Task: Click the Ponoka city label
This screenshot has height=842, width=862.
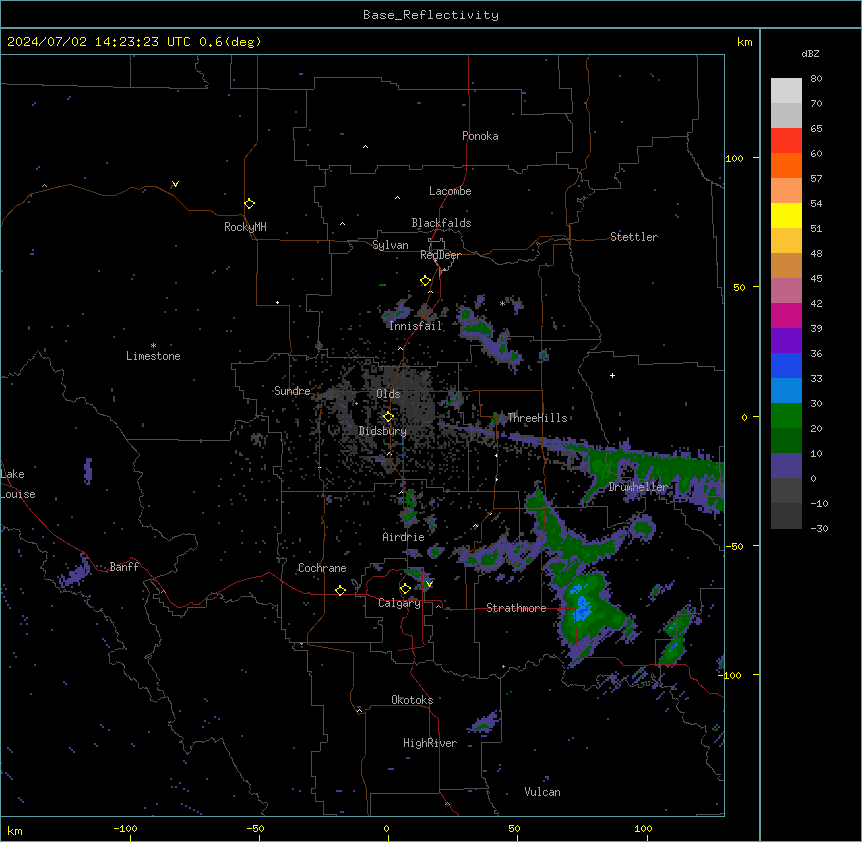Action: 480,136
